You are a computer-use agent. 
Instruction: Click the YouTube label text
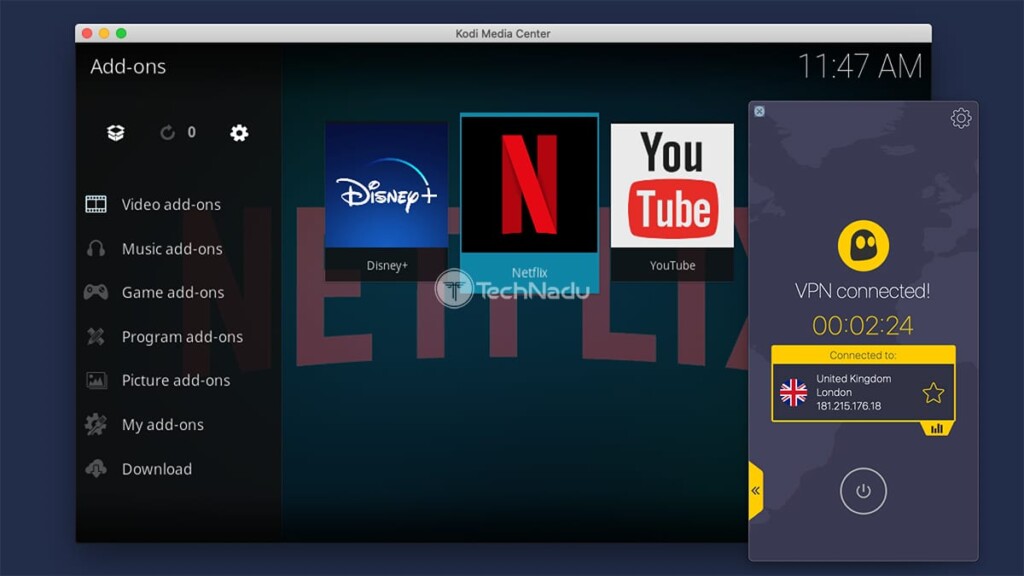672,265
